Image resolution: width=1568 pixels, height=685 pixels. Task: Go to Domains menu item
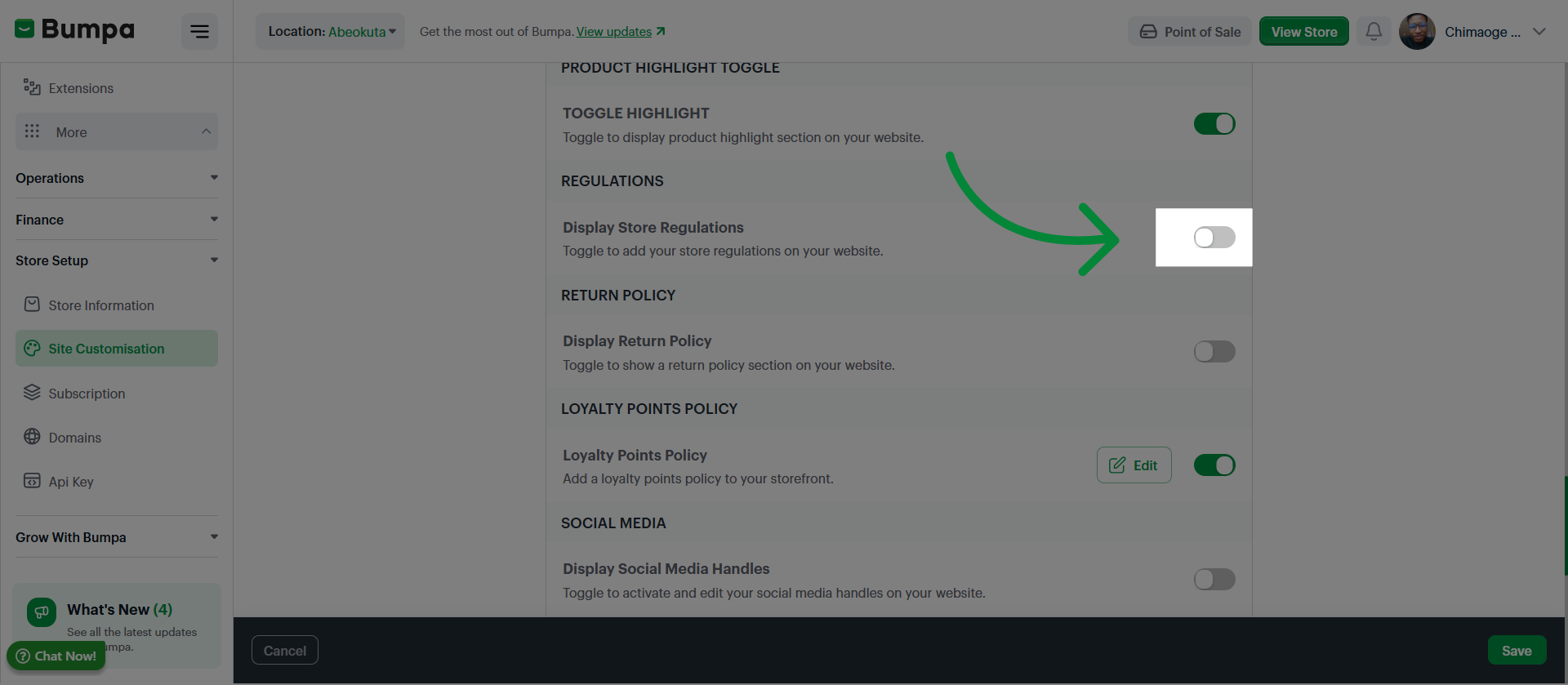pyautogui.click(x=117, y=437)
